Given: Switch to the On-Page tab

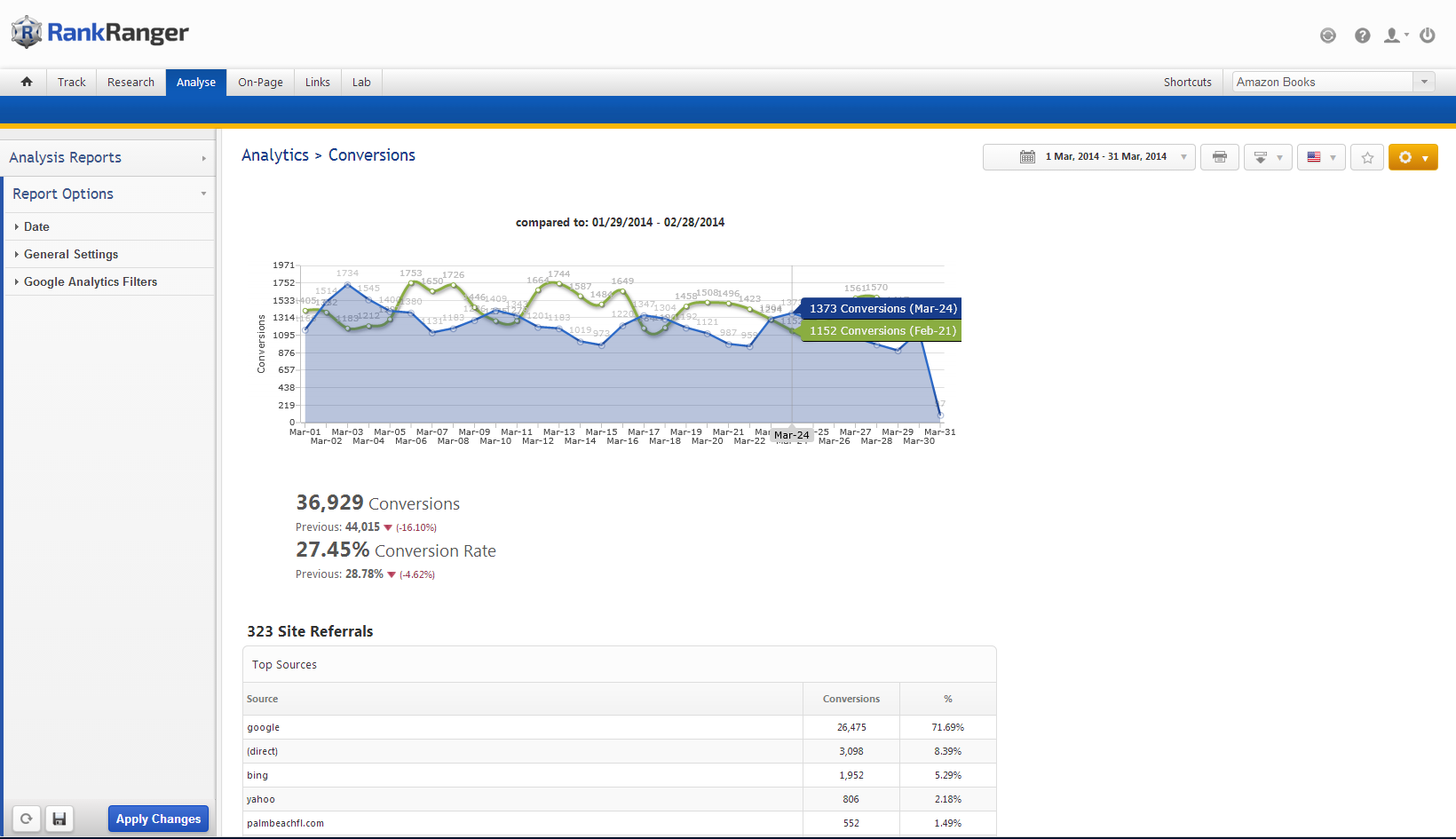Looking at the screenshot, I should pyautogui.click(x=260, y=82).
